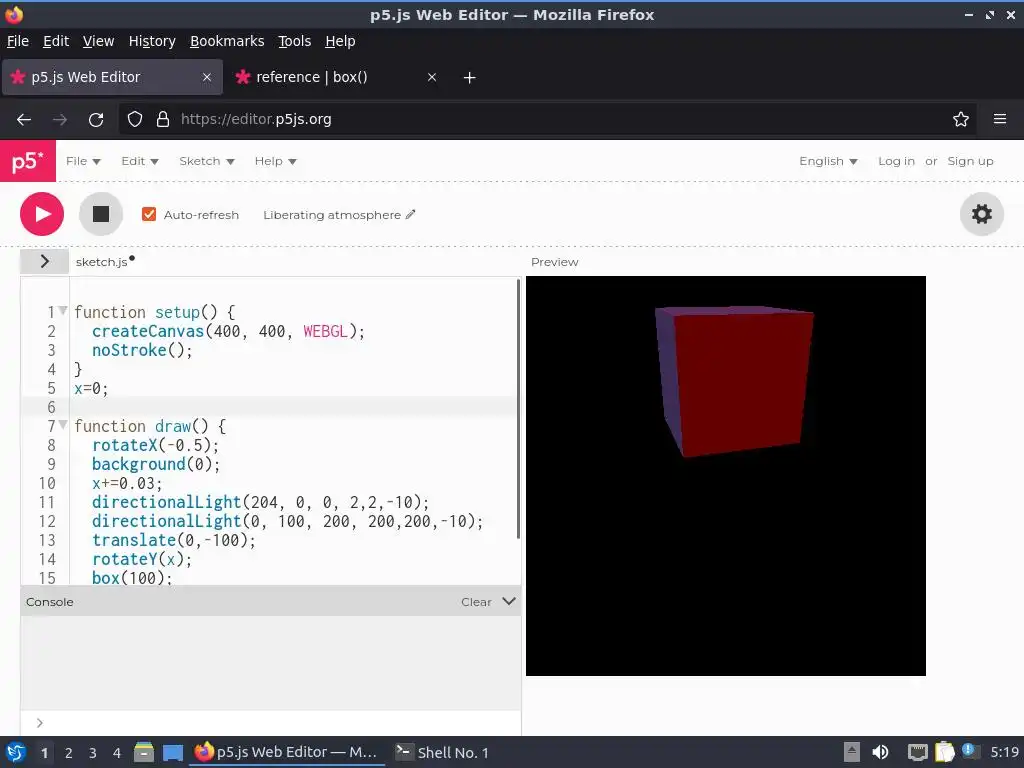Select the sketch name Liberating atmosphere

coord(332,215)
